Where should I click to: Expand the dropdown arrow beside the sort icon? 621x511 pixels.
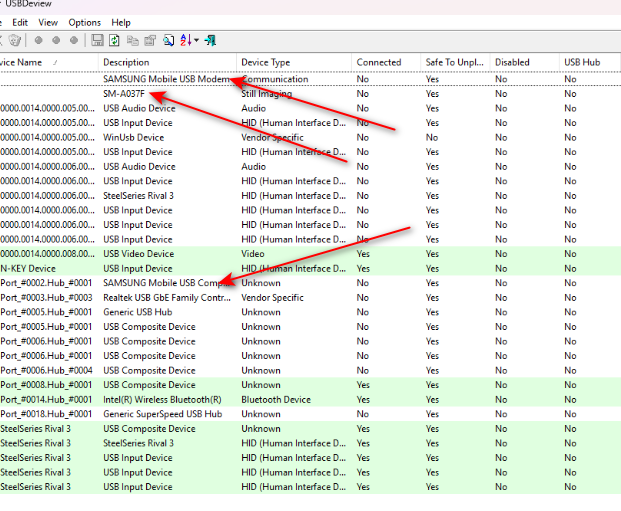click(196, 40)
